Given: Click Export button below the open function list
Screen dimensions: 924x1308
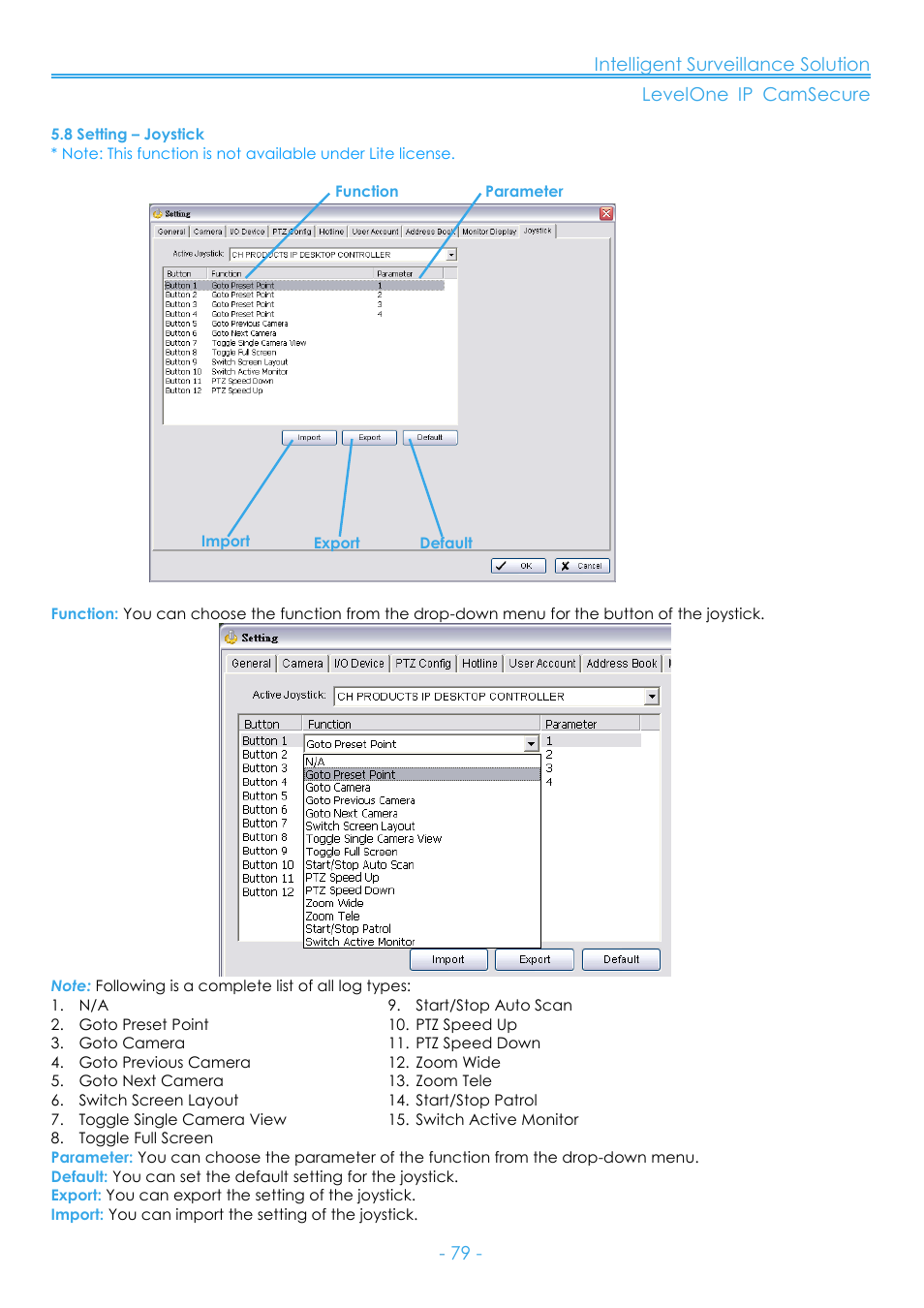Looking at the screenshot, I should point(535,959).
